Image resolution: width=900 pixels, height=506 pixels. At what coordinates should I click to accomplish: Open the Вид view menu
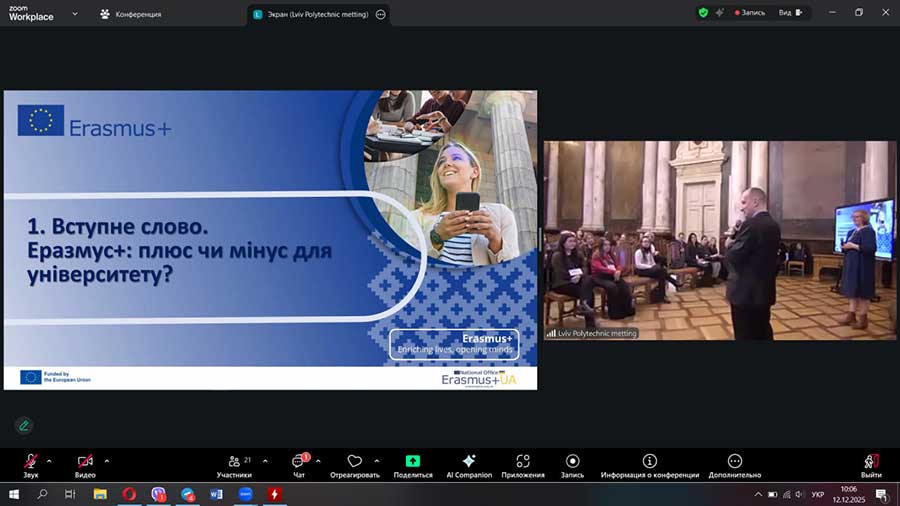click(x=791, y=13)
